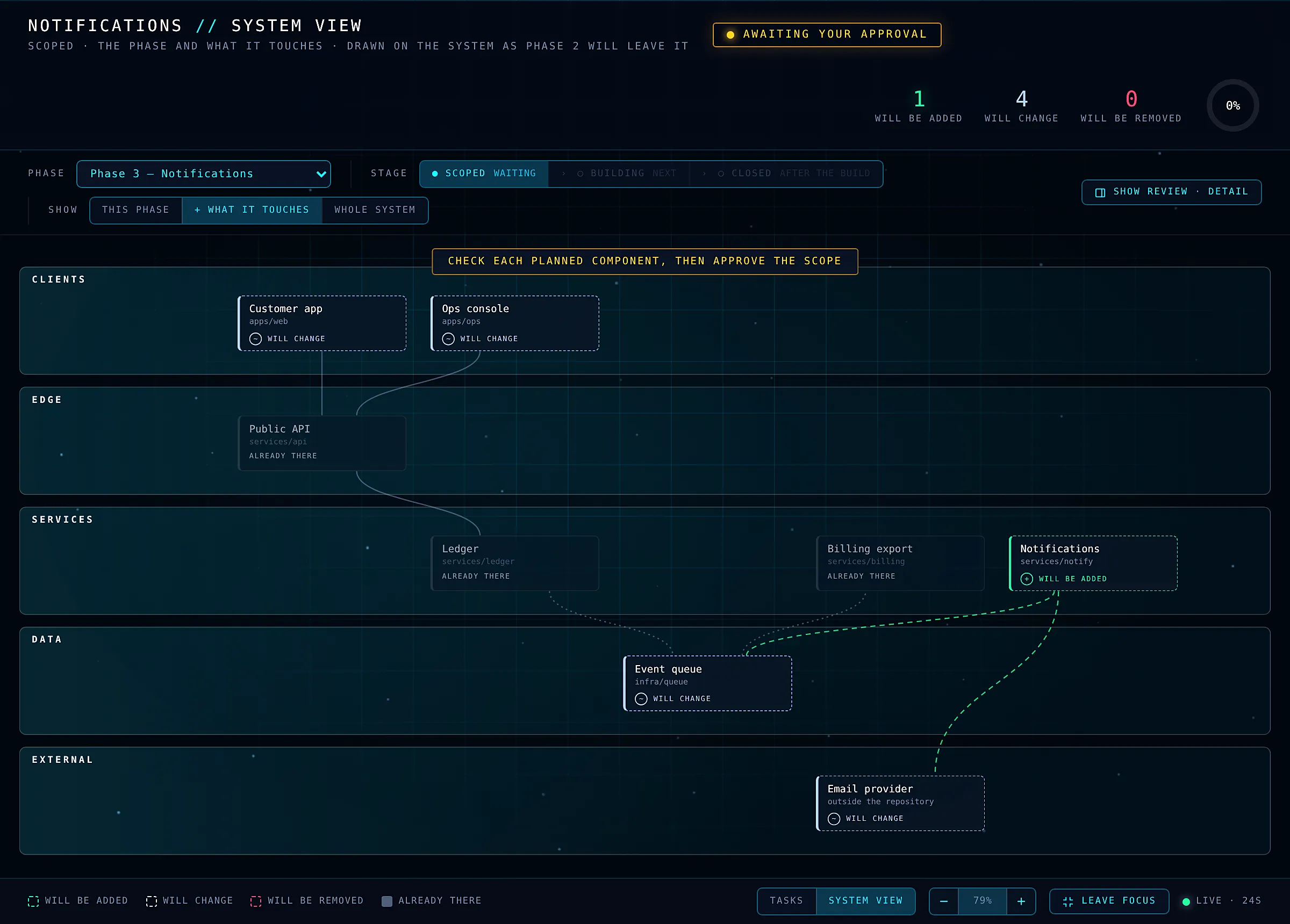This screenshot has width=1290, height=924.
Task: Select the Building Next stage
Action: (619, 174)
